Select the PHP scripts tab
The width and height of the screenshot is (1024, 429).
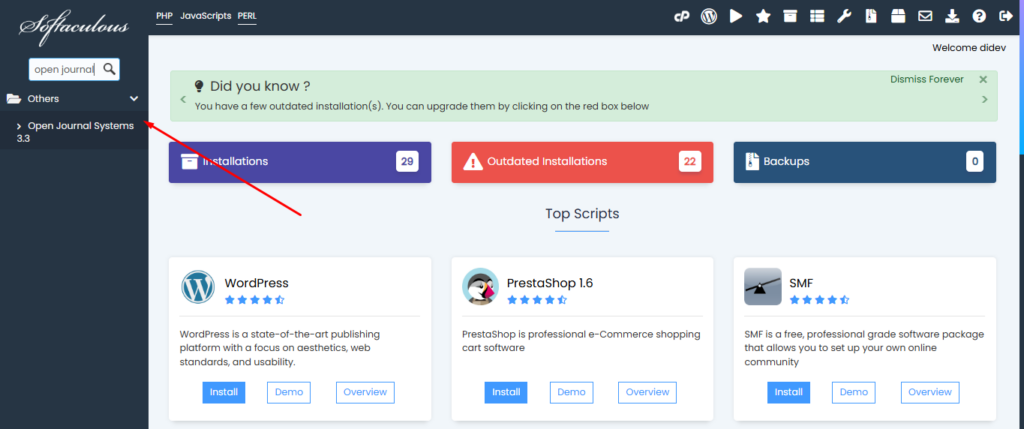[x=164, y=16]
